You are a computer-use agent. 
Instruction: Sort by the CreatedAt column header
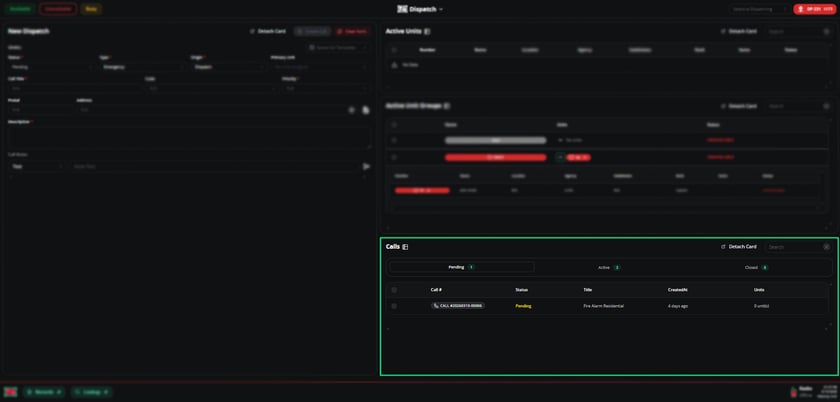[x=677, y=290]
